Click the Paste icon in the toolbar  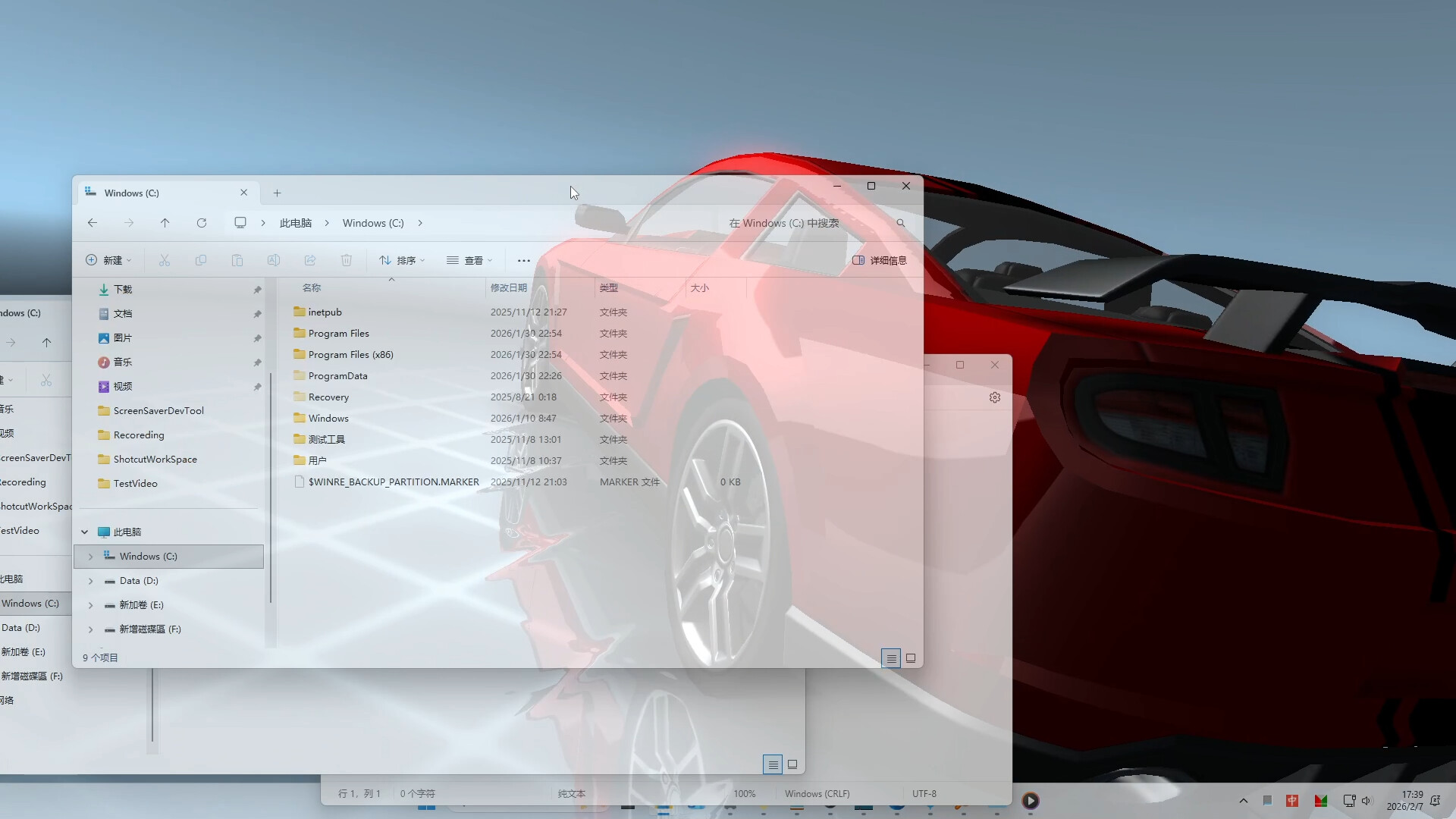pos(237,260)
